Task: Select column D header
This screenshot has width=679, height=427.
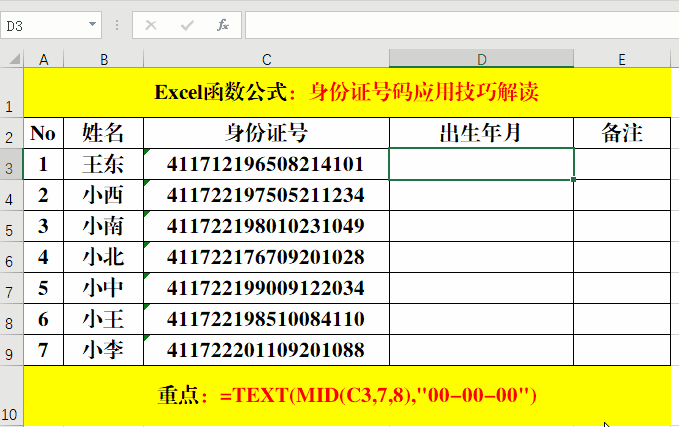Action: click(482, 59)
